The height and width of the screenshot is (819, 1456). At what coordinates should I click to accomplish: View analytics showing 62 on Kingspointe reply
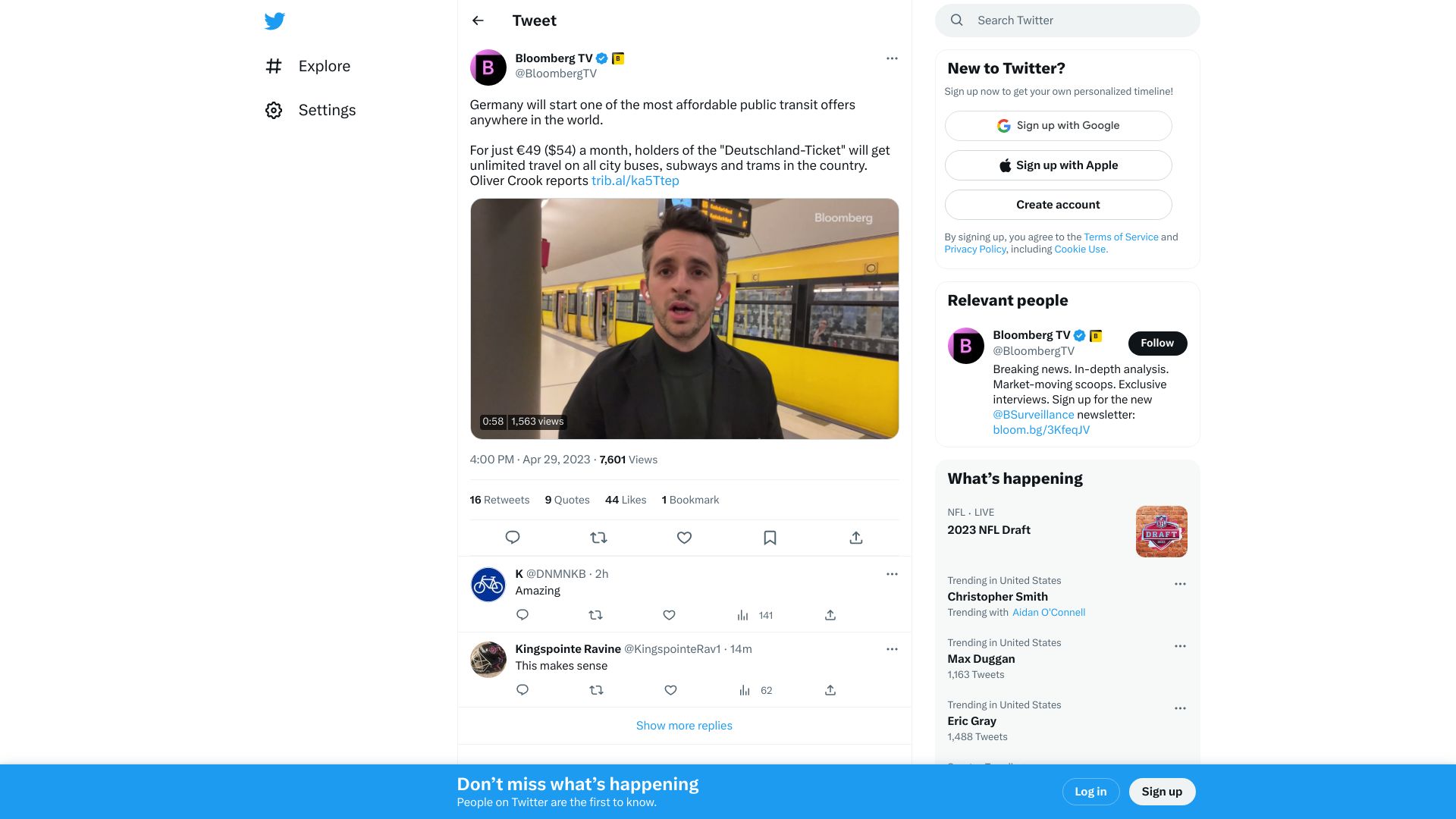tap(755, 690)
